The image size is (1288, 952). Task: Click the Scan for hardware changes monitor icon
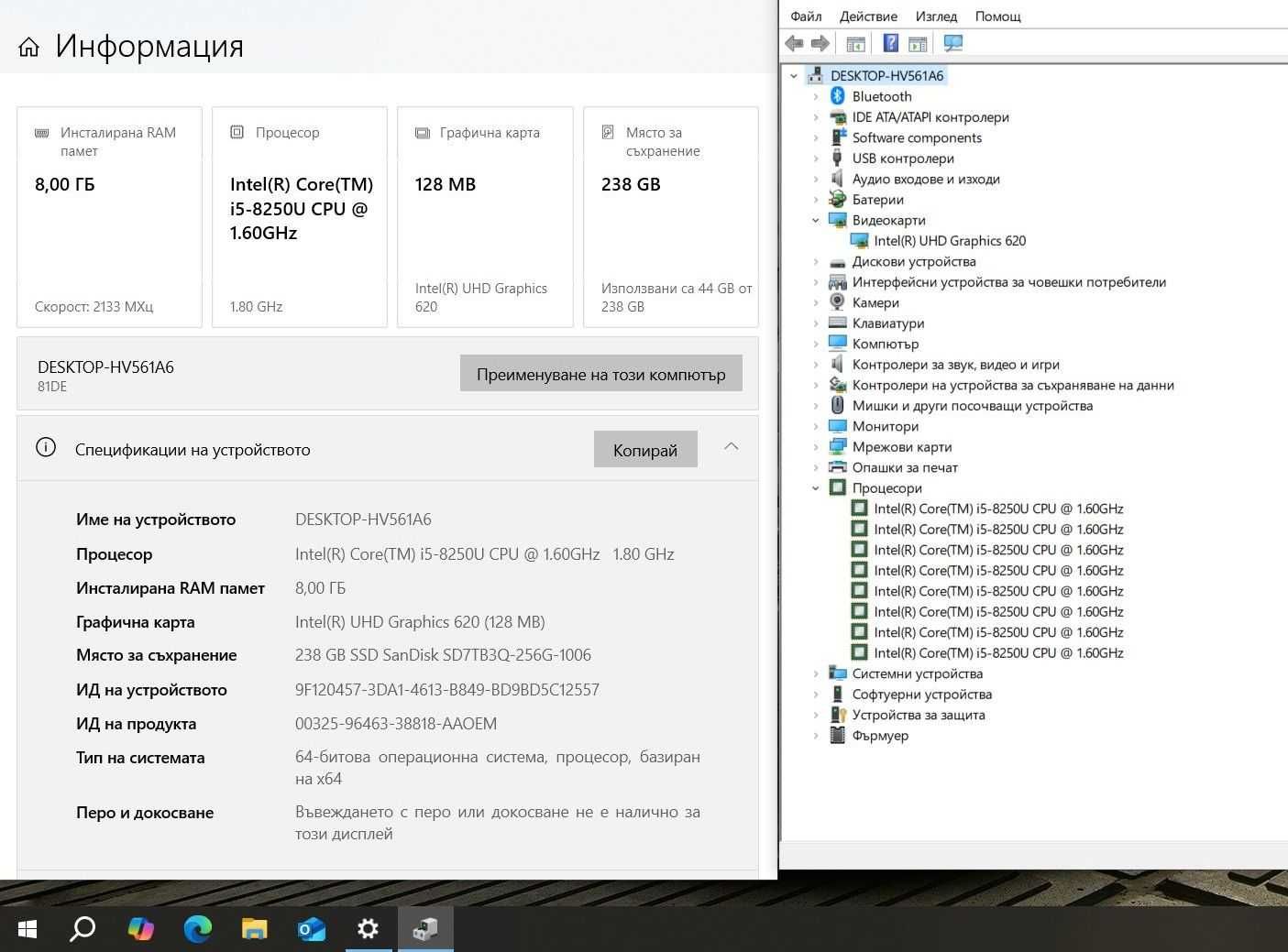tap(953, 43)
